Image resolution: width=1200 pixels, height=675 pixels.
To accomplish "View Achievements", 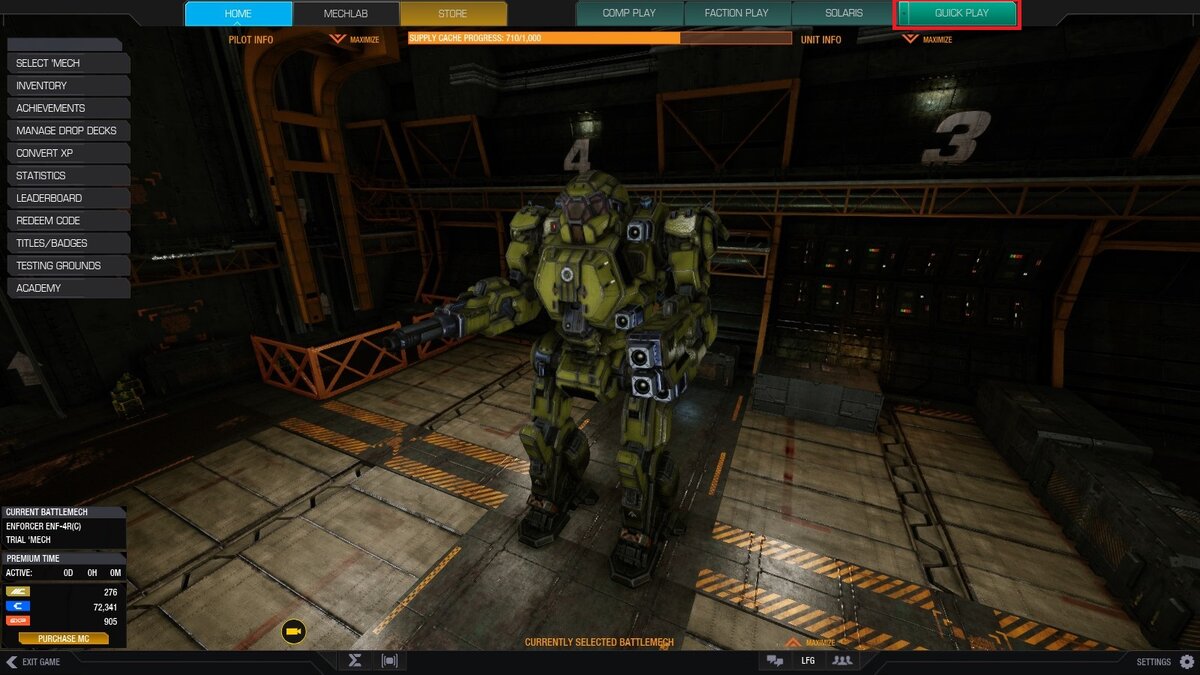I will point(68,108).
